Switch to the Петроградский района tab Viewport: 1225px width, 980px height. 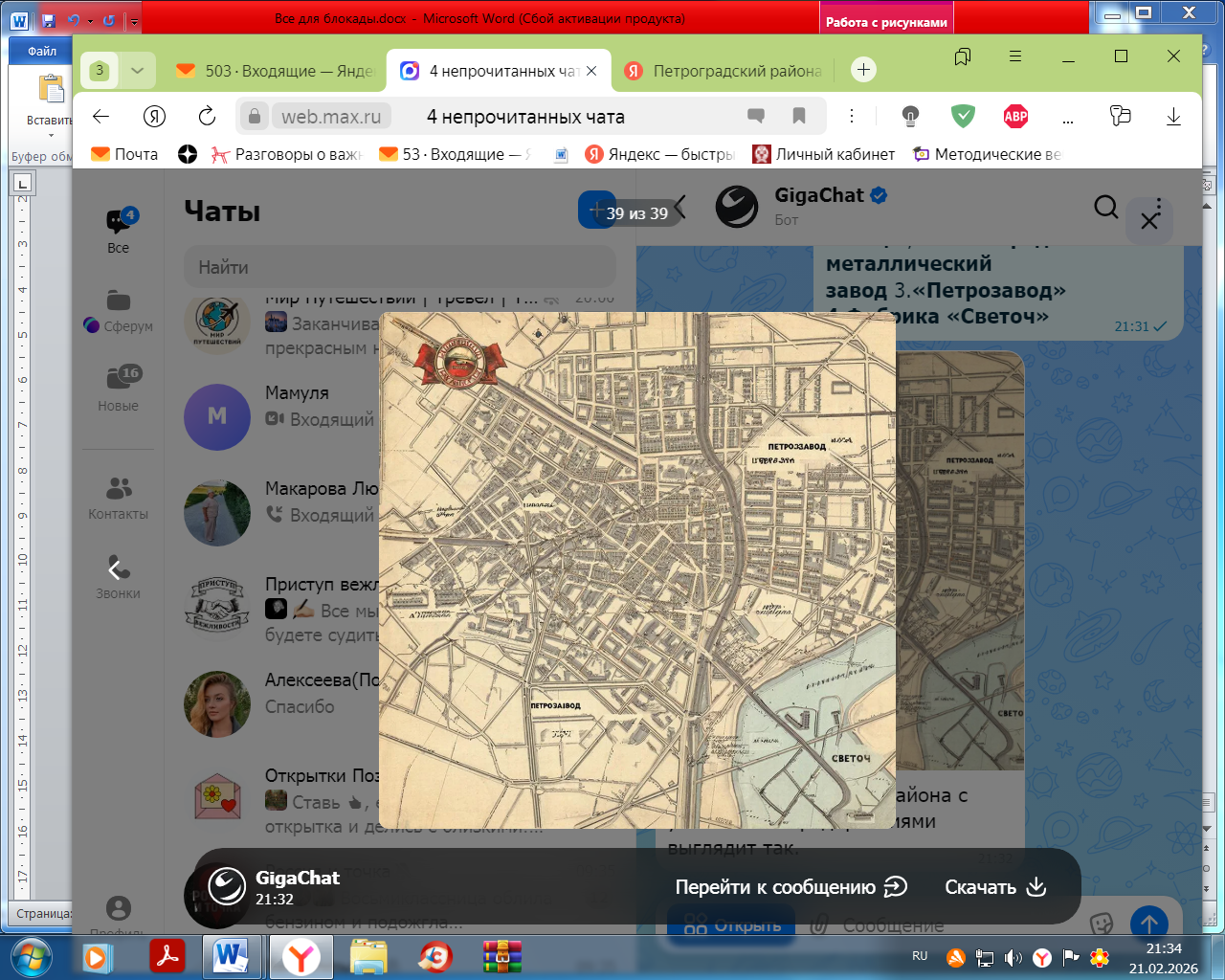pos(724,71)
